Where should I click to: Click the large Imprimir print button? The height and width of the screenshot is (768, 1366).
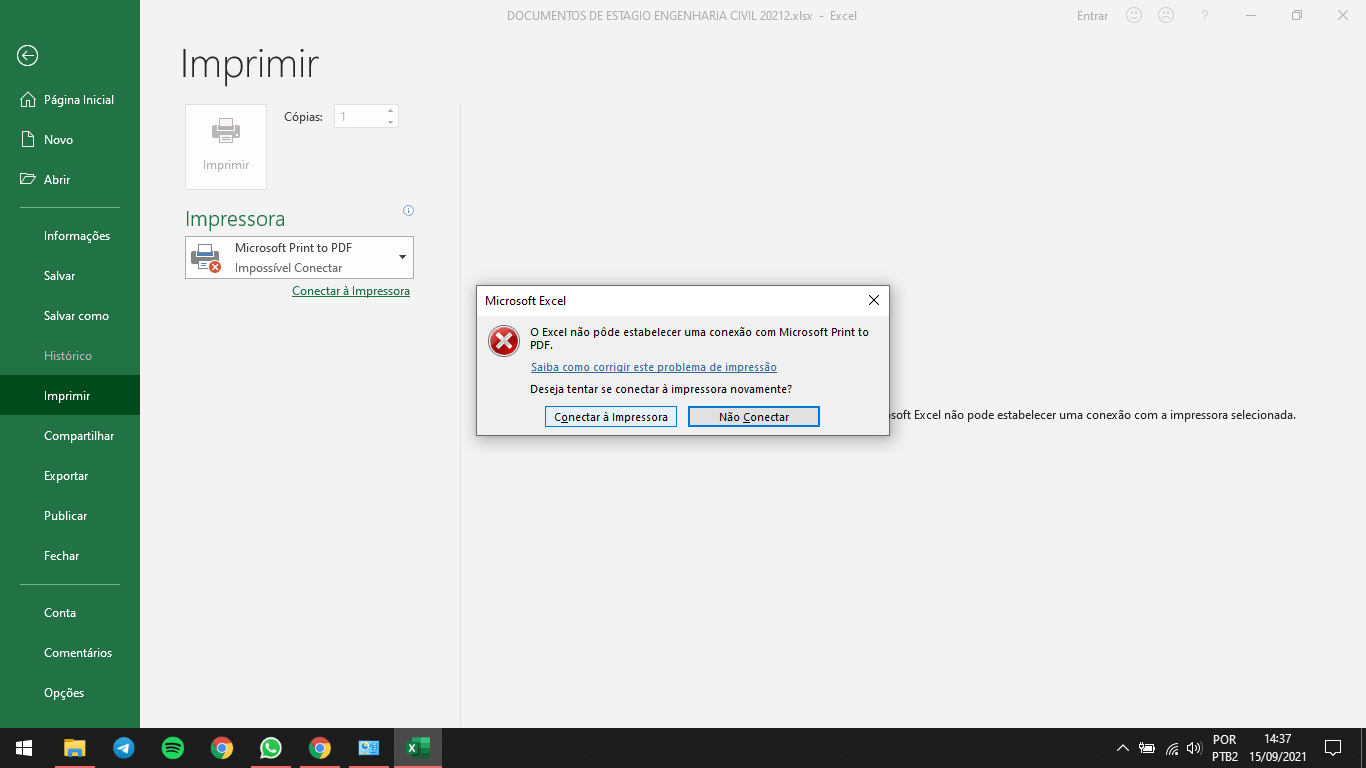226,147
